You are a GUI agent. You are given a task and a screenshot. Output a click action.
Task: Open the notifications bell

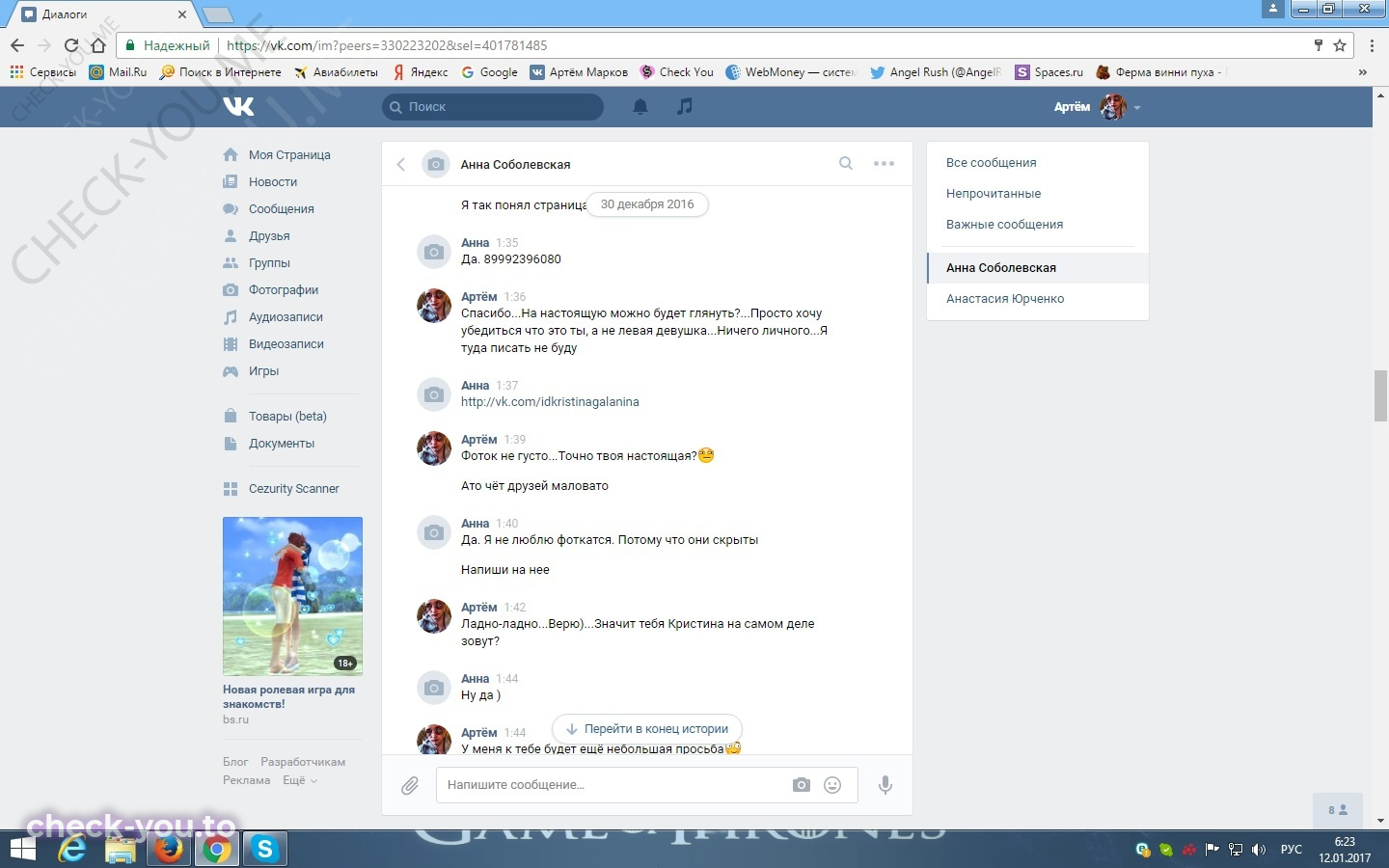[x=640, y=107]
